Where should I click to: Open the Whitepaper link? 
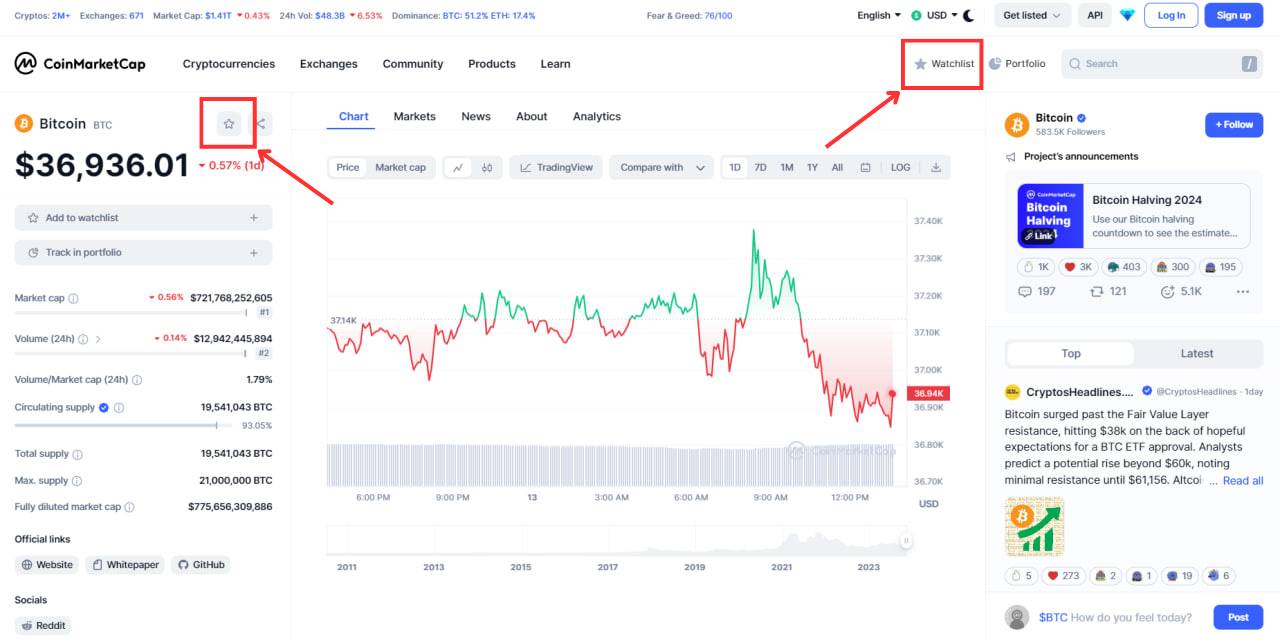pyautogui.click(x=125, y=565)
